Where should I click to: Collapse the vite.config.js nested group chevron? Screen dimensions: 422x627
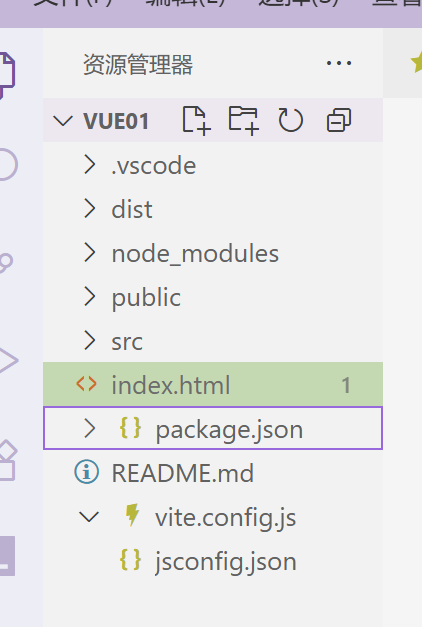point(89,517)
